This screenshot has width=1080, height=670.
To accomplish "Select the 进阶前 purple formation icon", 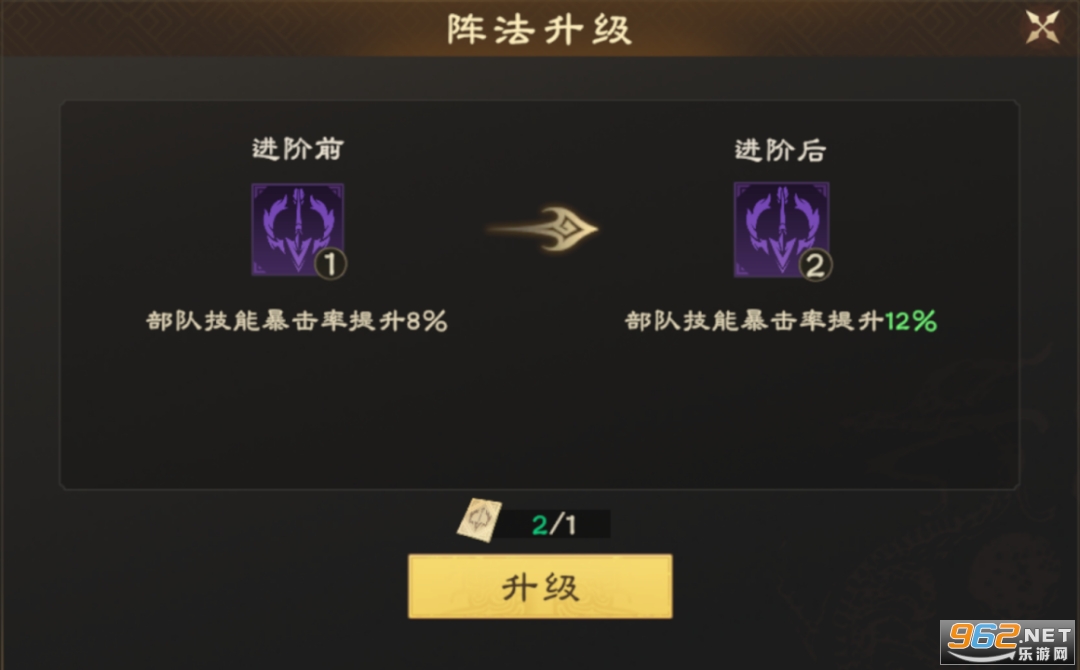I will pyautogui.click(x=298, y=229).
